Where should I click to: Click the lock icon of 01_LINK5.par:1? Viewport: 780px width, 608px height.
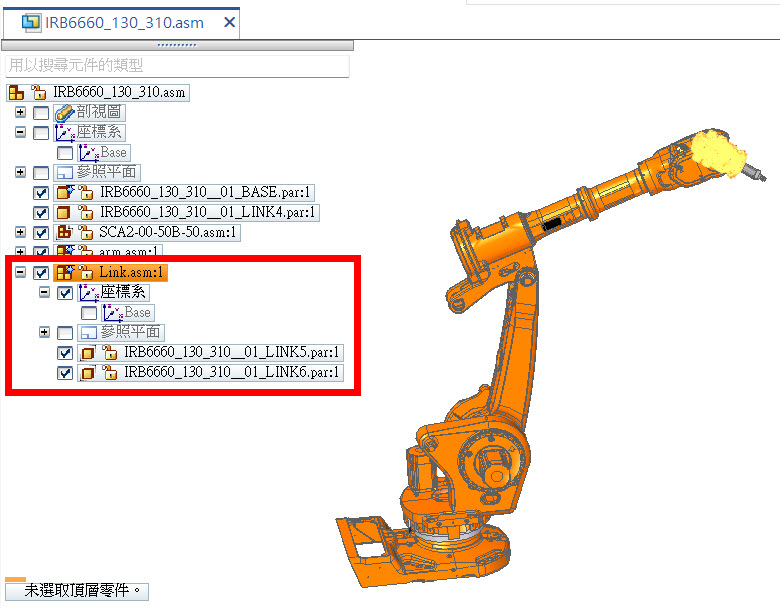pos(110,353)
